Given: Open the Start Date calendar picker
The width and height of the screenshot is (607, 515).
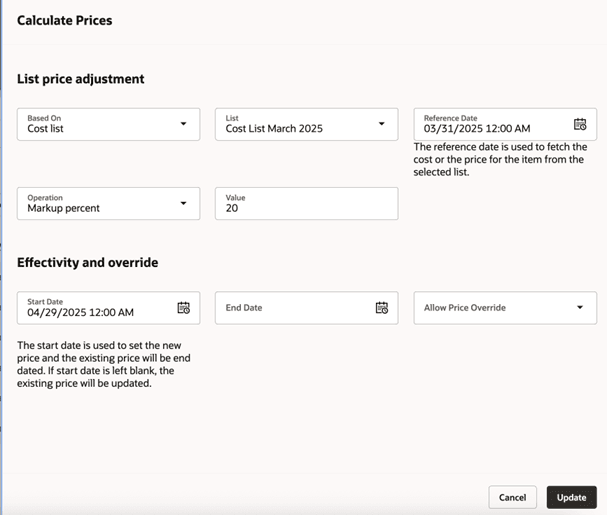Looking at the screenshot, I should coord(183,308).
